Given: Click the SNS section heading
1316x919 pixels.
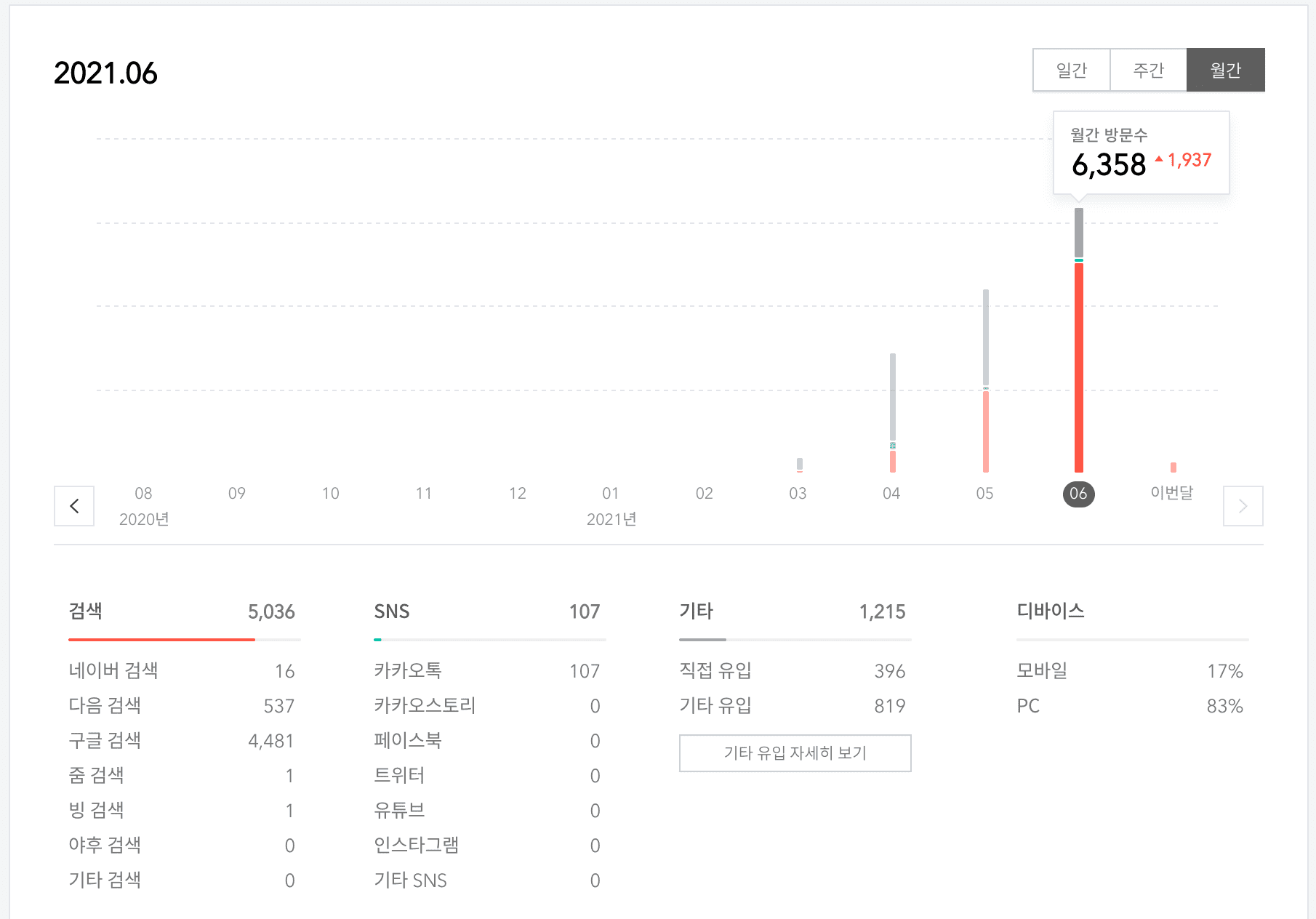Looking at the screenshot, I should click(x=392, y=611).
